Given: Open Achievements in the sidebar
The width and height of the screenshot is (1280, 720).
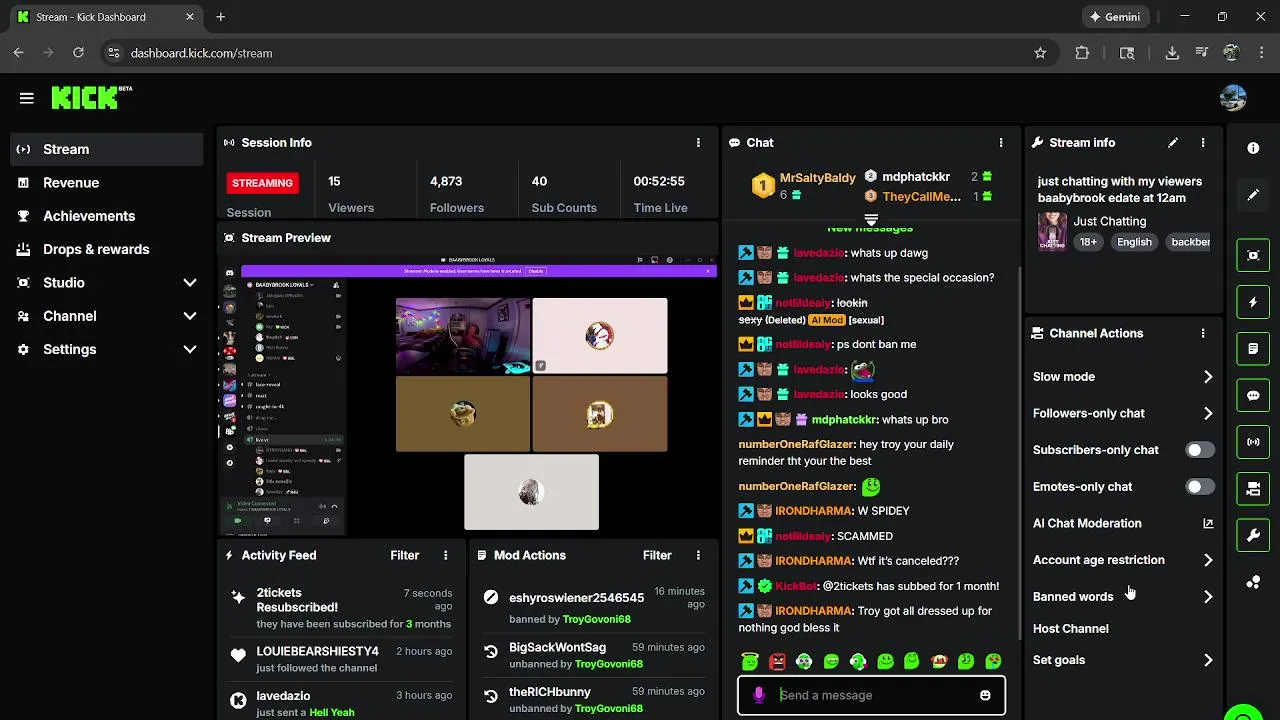Looking at the screenshot, I should point(105,216).
